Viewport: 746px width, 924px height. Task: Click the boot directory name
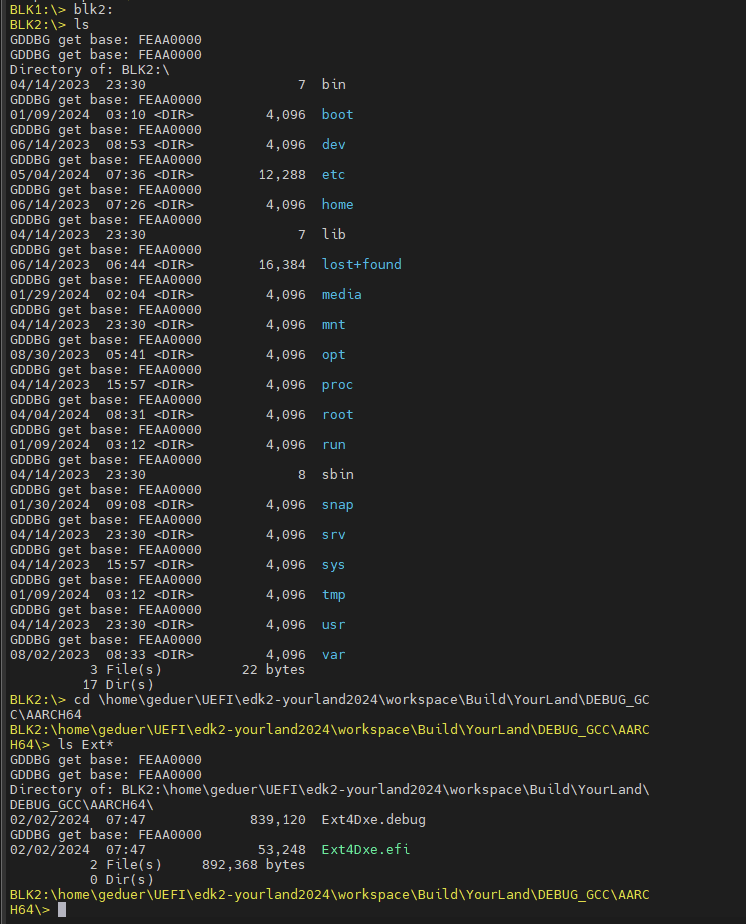(x=337, y=114)
